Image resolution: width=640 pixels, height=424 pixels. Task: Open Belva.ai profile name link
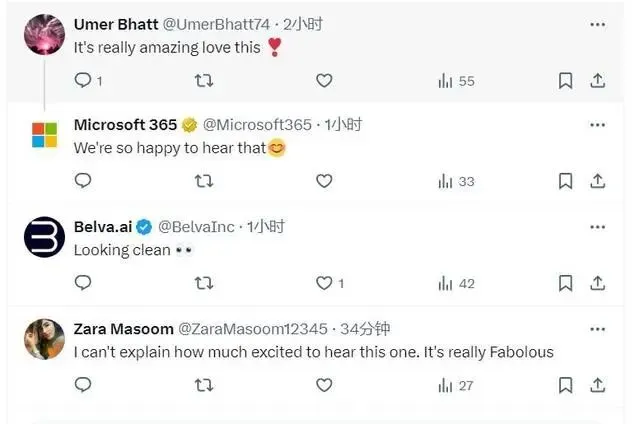[x=103, y=226]
